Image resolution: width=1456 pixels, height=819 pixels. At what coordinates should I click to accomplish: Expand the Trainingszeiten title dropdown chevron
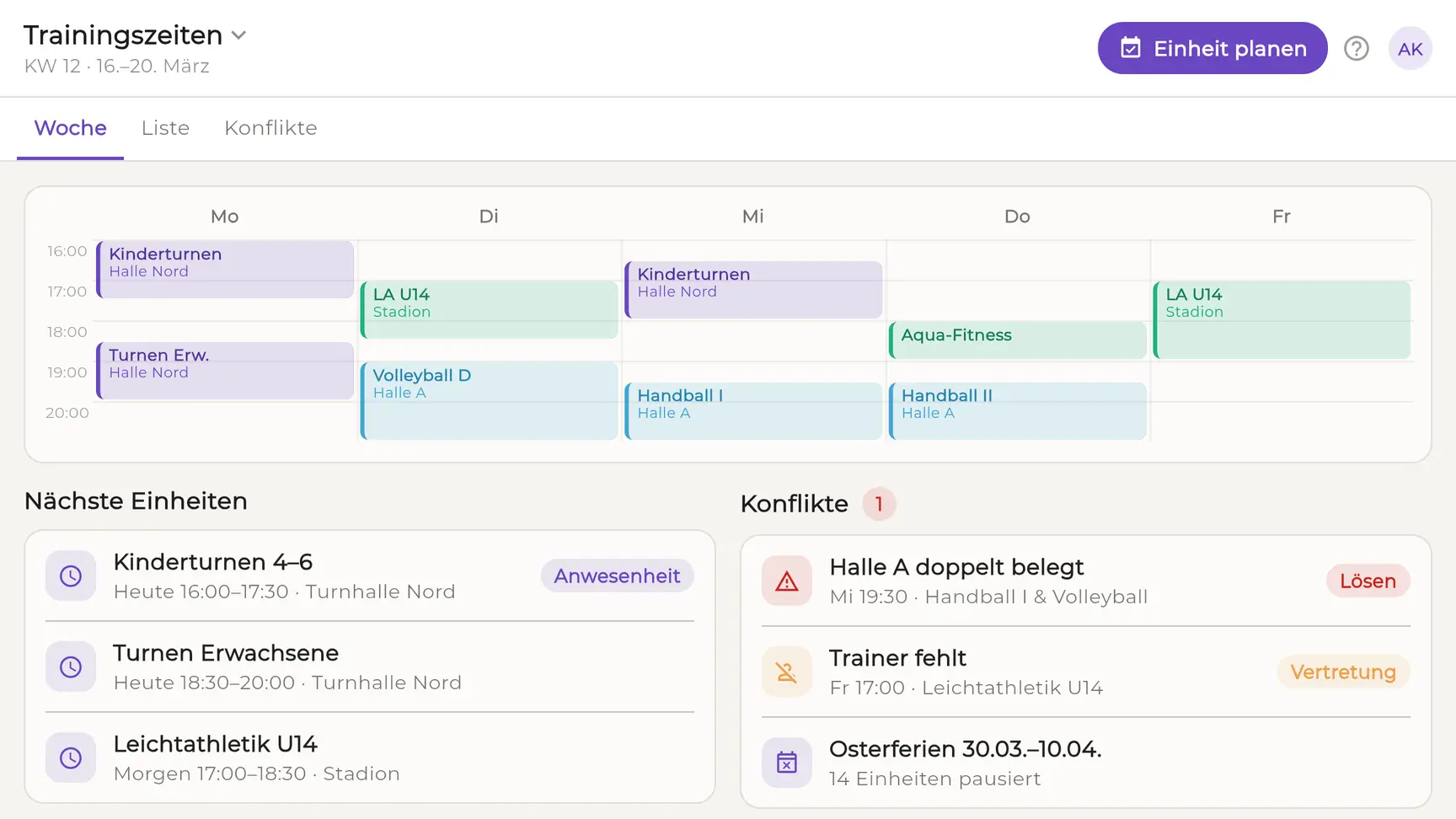(239, 35)
